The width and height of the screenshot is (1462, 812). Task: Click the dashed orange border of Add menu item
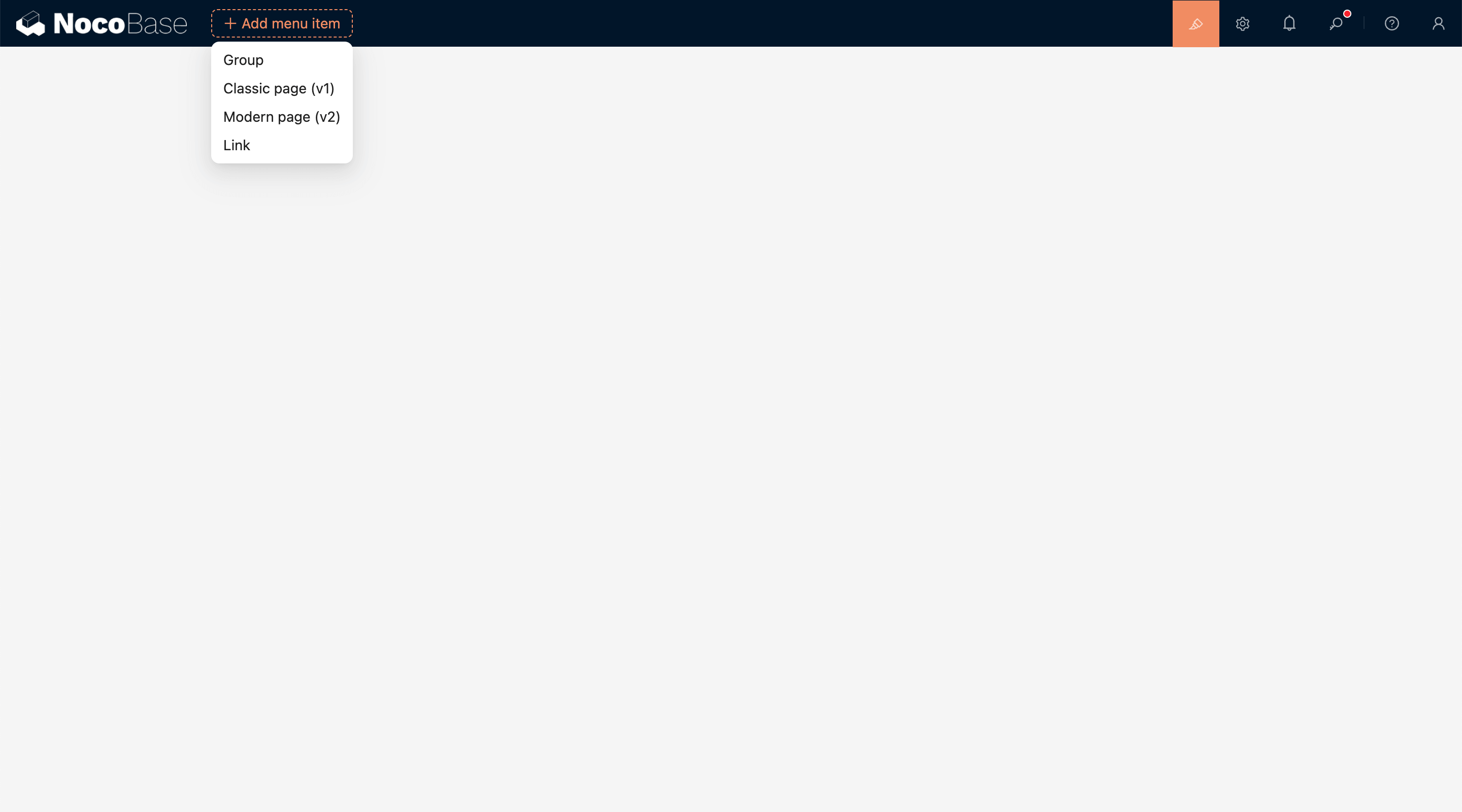tap(282, 10)
